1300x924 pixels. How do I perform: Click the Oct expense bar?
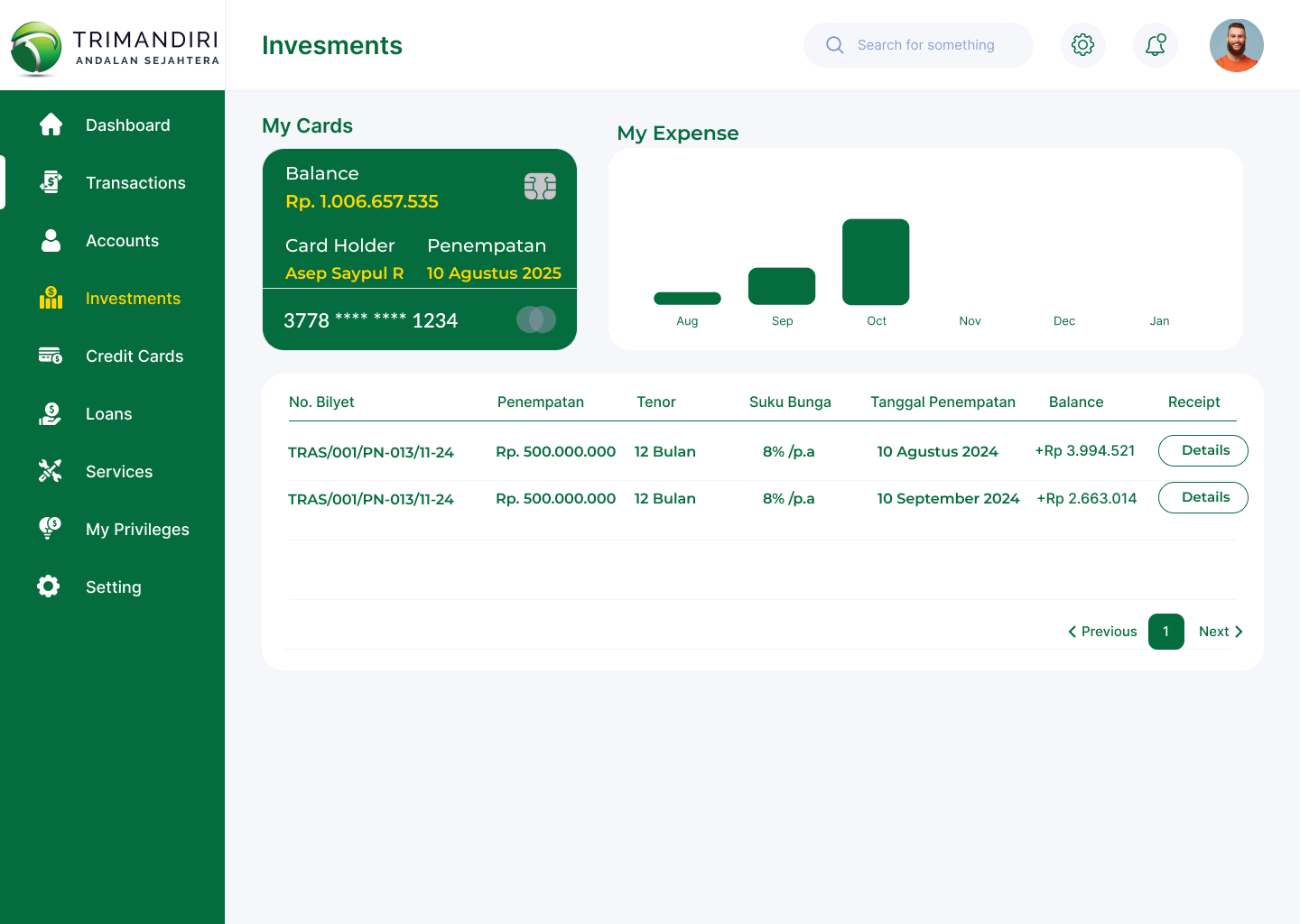click(876, 262)
